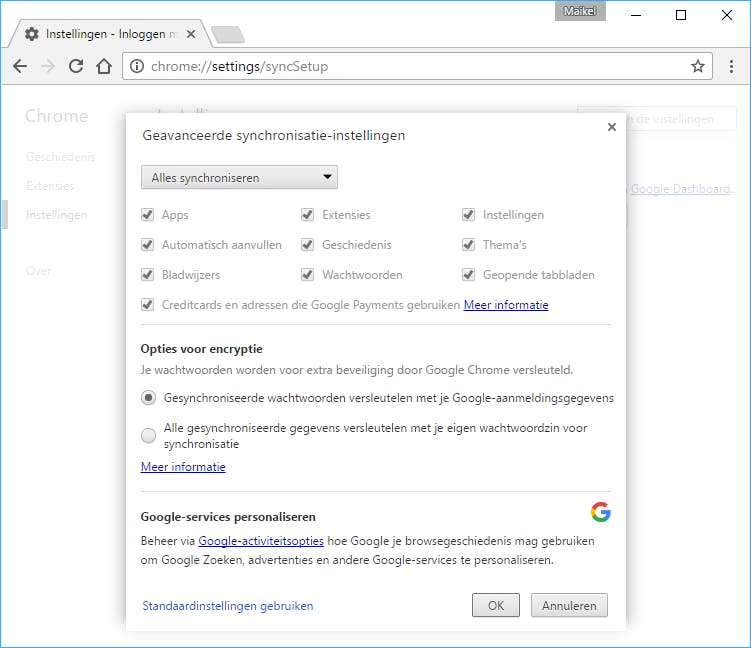Open Geschiedenis in the Chrome sidebar
Image resolution: width=751 pixels, height=648 pixels.
pos(61,157)
